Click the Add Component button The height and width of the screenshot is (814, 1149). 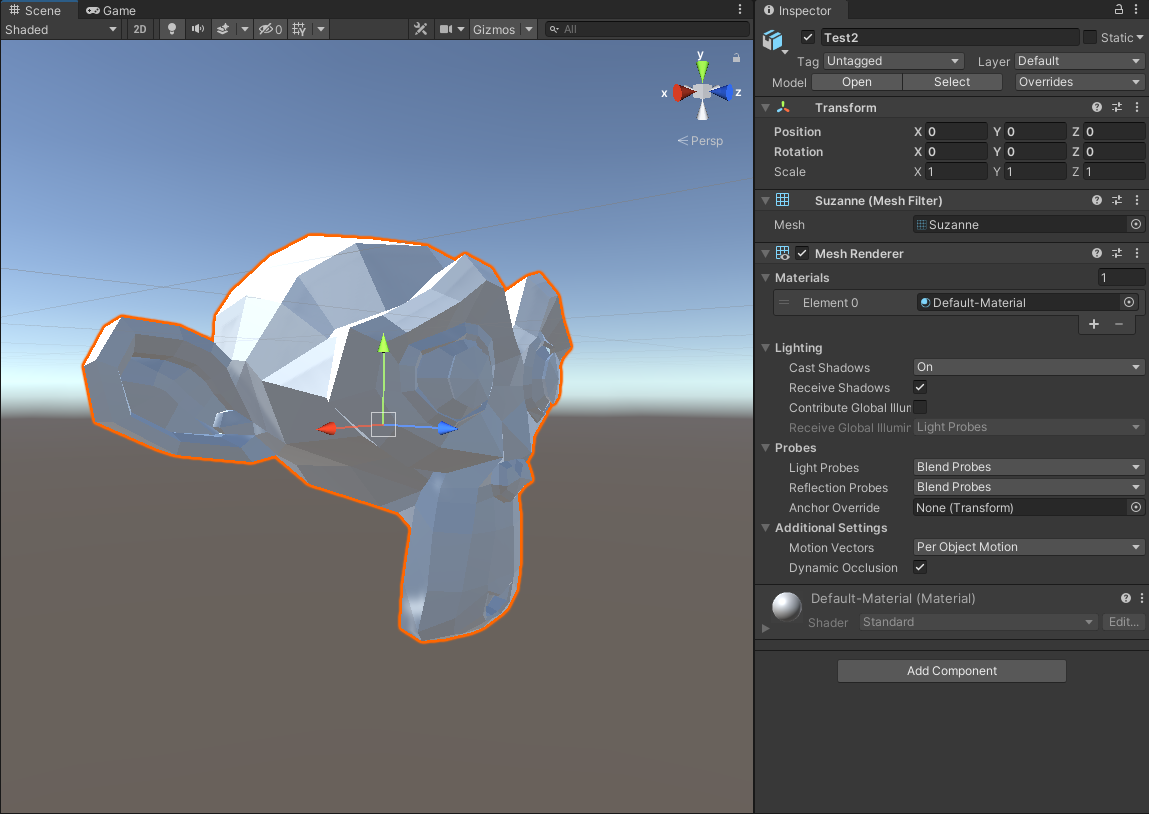(951, 671)
